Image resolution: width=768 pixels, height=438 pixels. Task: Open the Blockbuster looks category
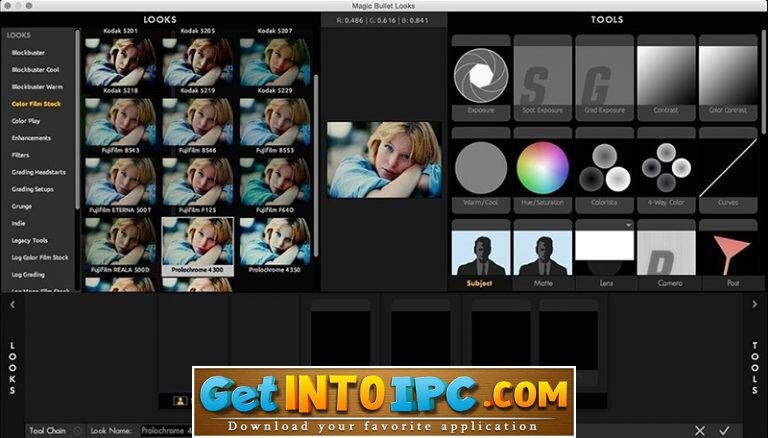coord(28,52)
